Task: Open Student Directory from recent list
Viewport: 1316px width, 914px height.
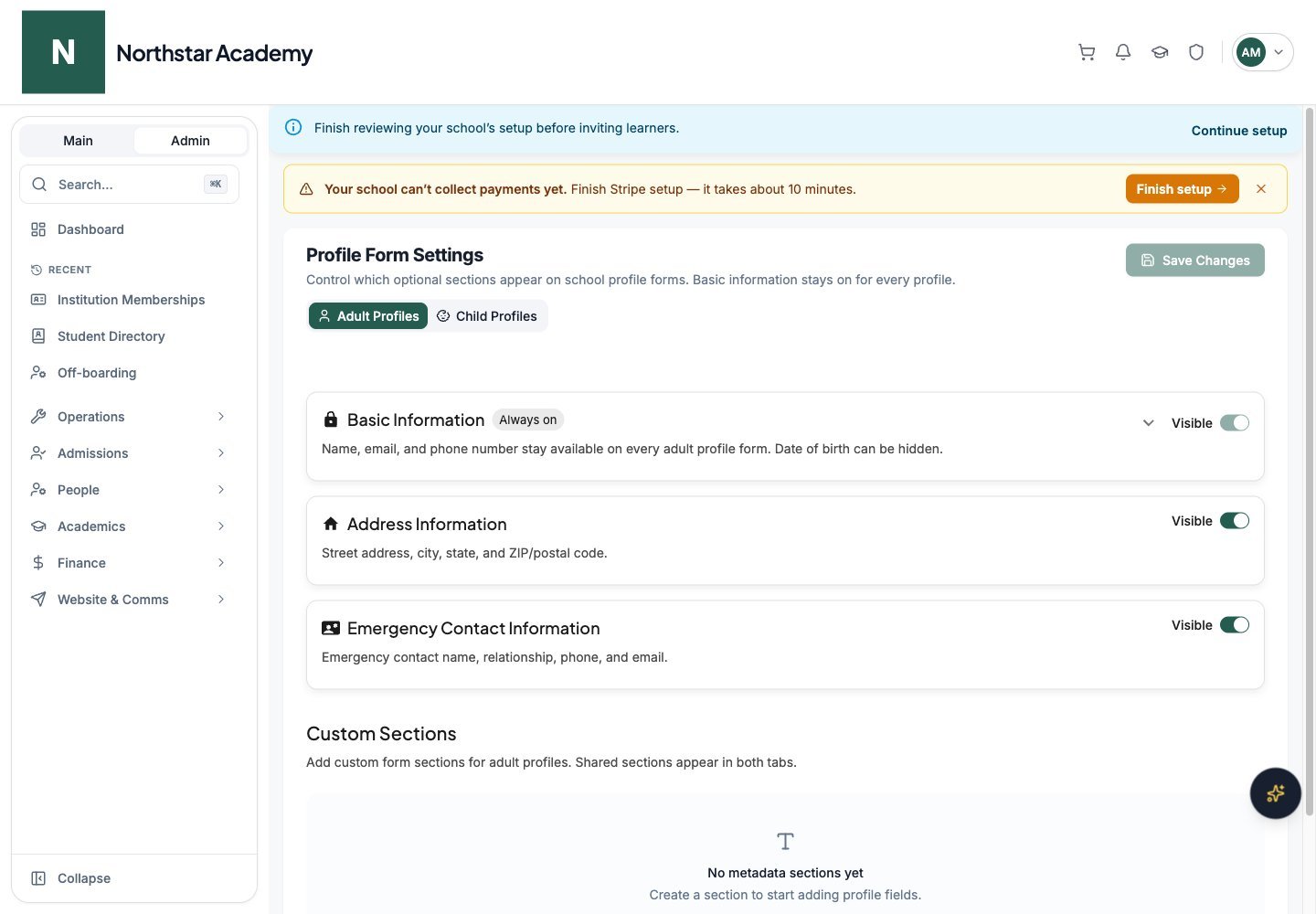Action: point(129,336)
